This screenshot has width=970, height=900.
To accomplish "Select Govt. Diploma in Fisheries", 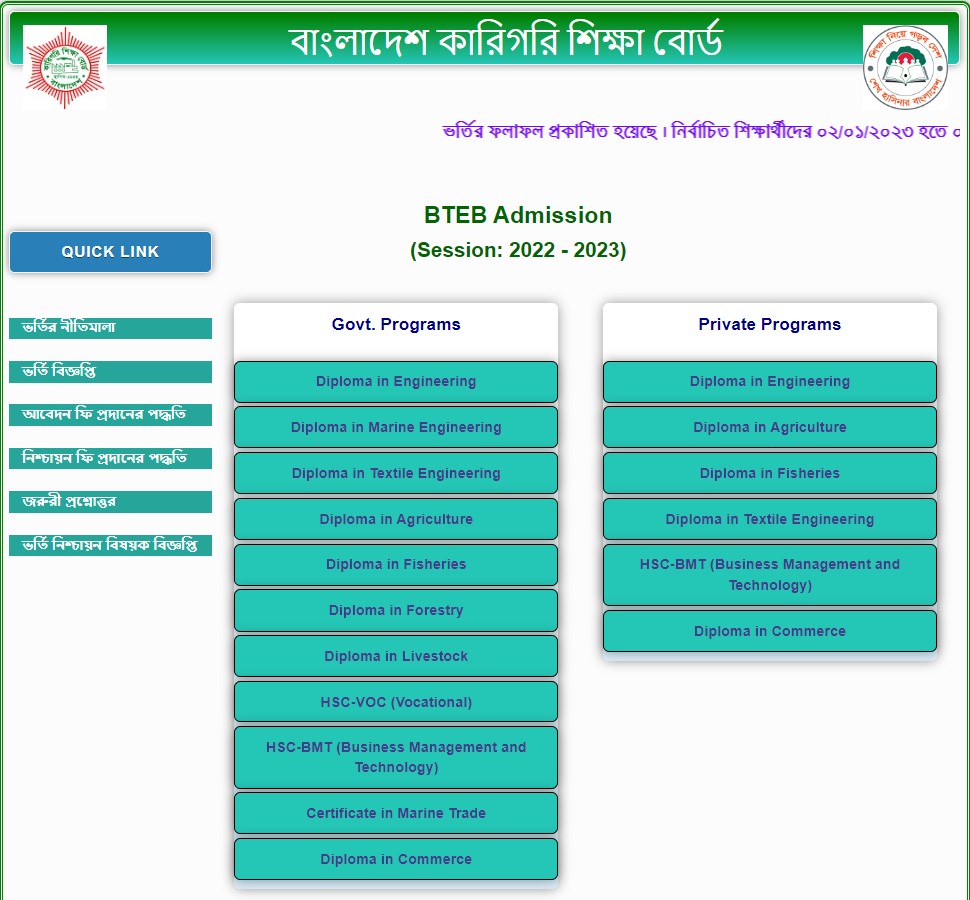I will coord(396,565).
